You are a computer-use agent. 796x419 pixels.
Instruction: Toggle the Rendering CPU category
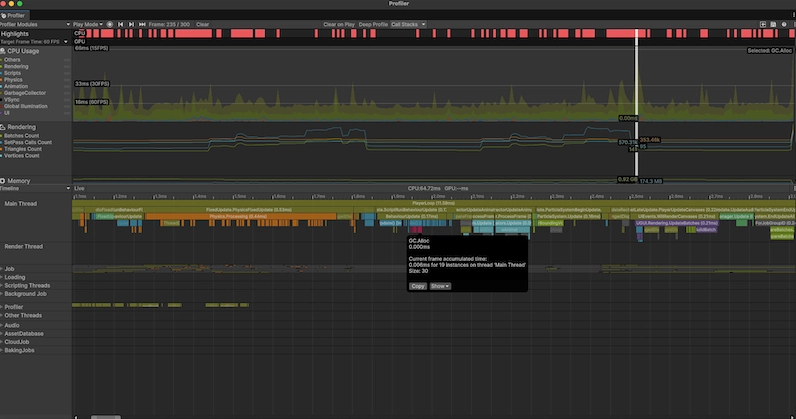pyautogui.click(x=2, y=67)
